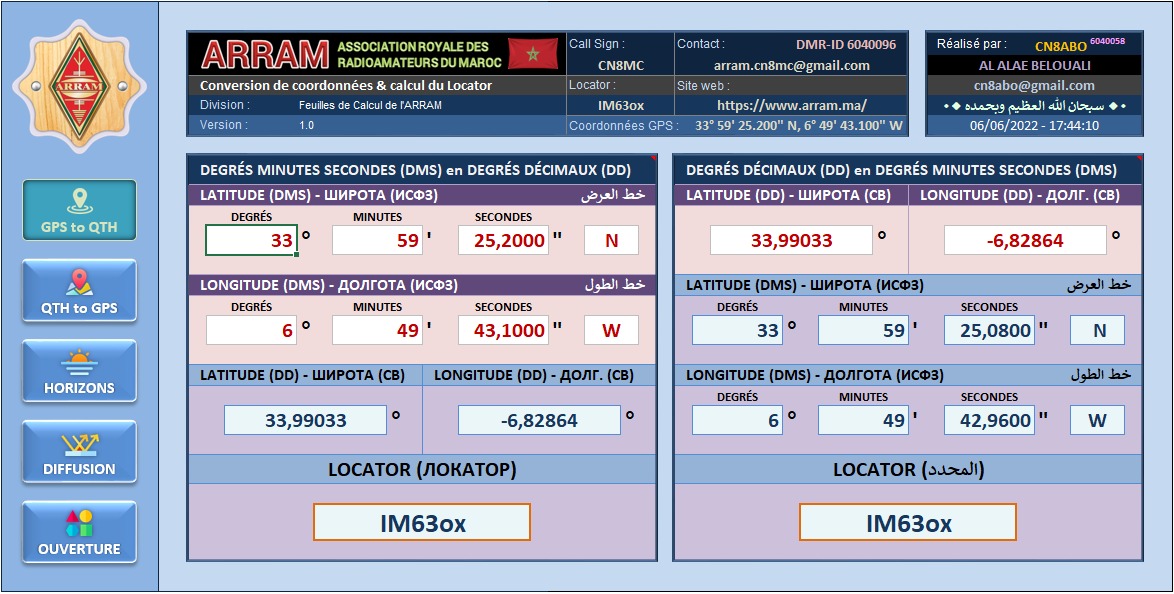Select longitude seconds 43,1000 input

click(x=503, y=330)
